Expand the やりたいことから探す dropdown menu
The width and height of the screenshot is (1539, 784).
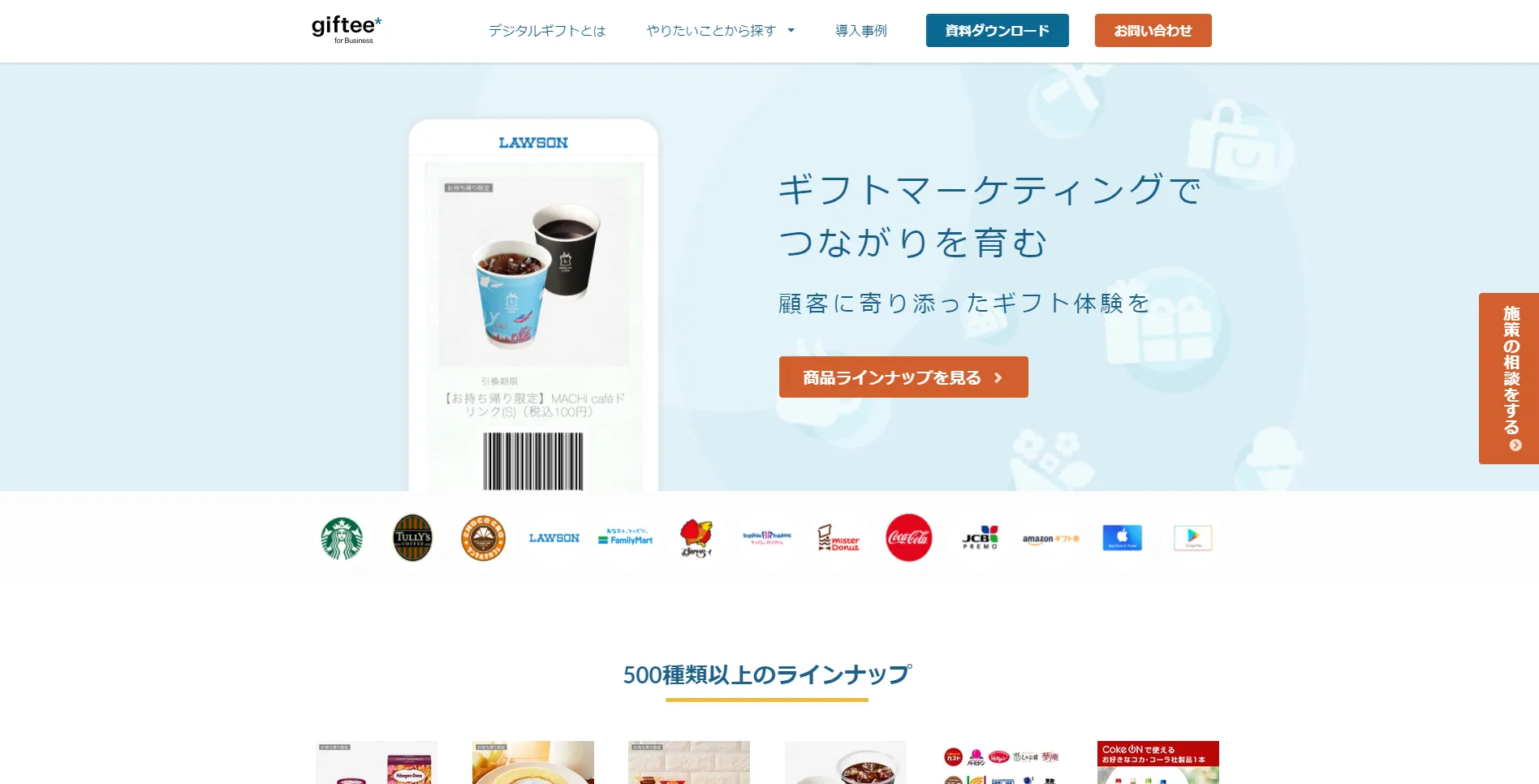721,31
